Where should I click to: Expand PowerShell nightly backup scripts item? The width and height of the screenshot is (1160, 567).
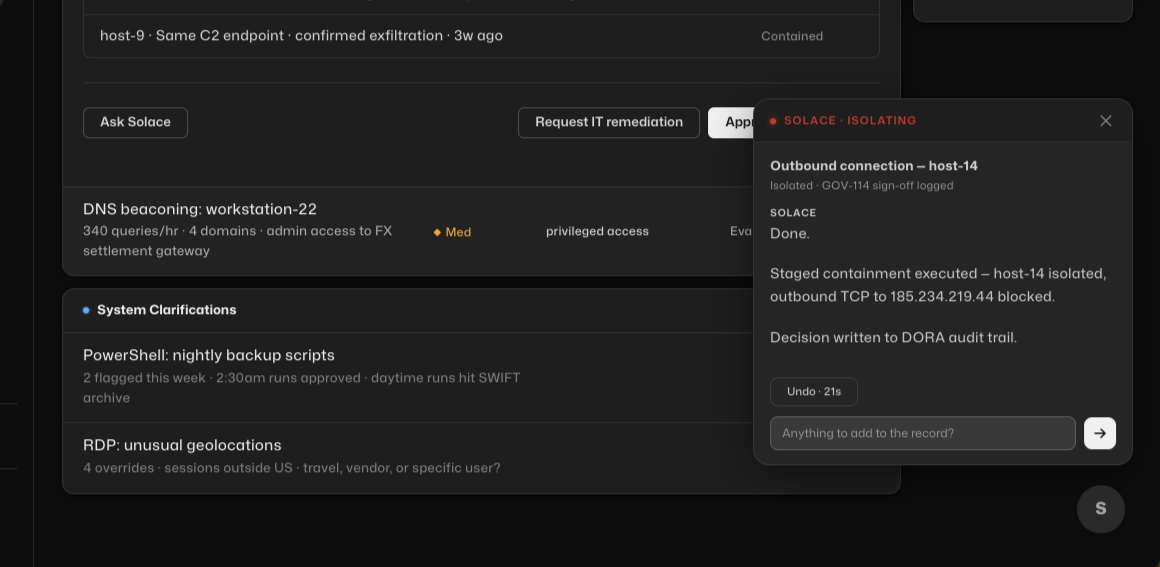[x=408, y=377]
